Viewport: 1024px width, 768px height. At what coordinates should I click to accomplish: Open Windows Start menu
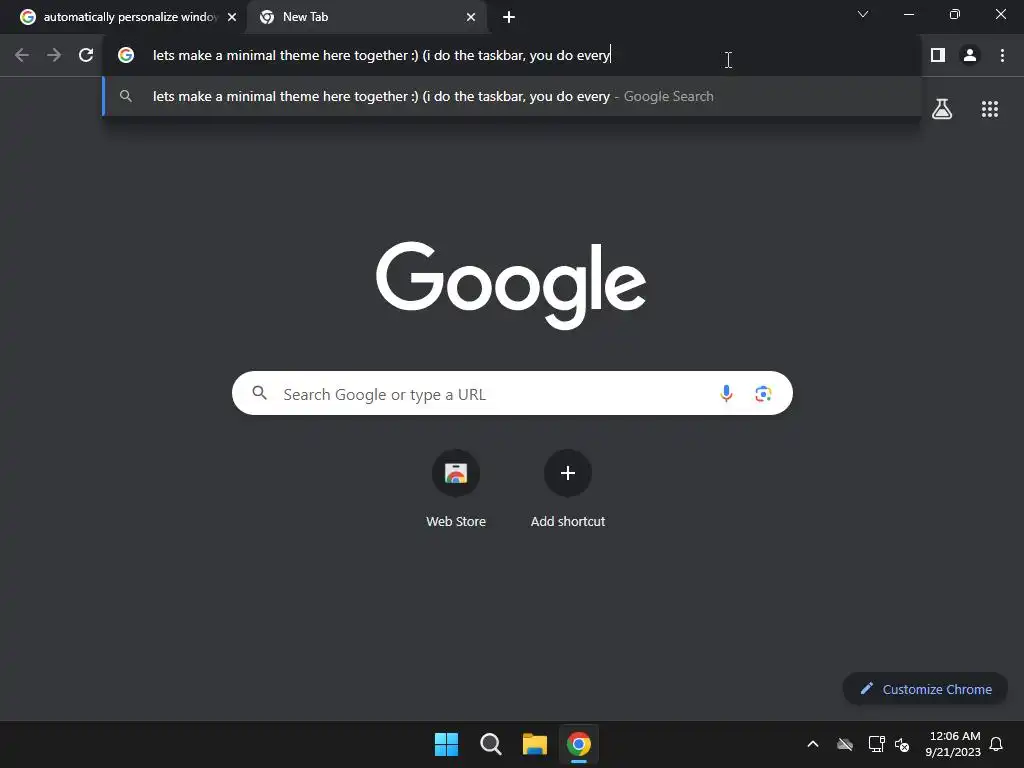[447, 744]
